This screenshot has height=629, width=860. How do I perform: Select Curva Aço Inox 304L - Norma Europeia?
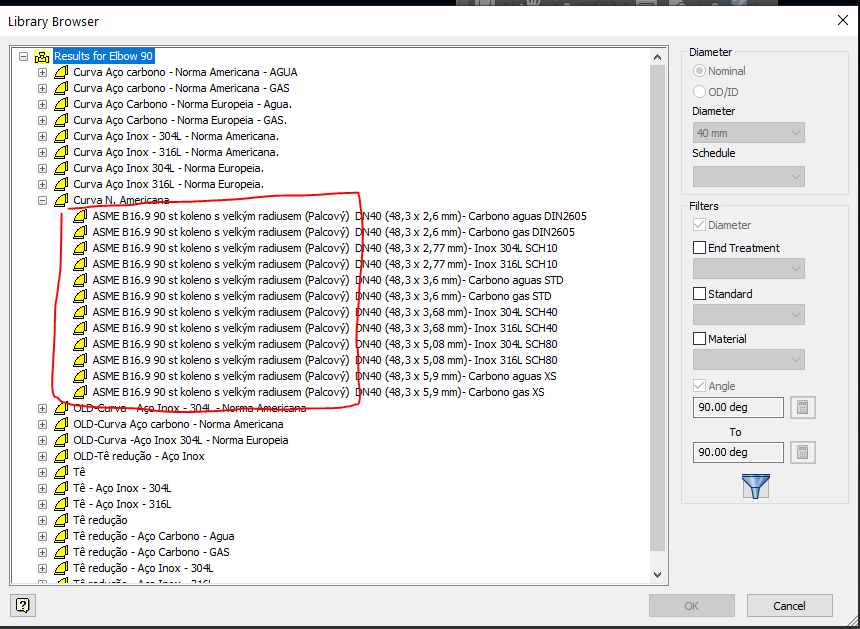168,168
